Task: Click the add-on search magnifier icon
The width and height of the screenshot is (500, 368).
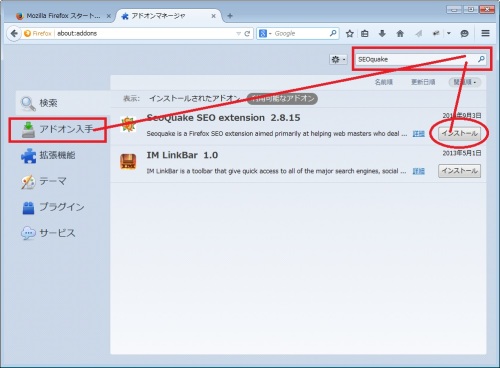Action: click(x=481, y=59)
